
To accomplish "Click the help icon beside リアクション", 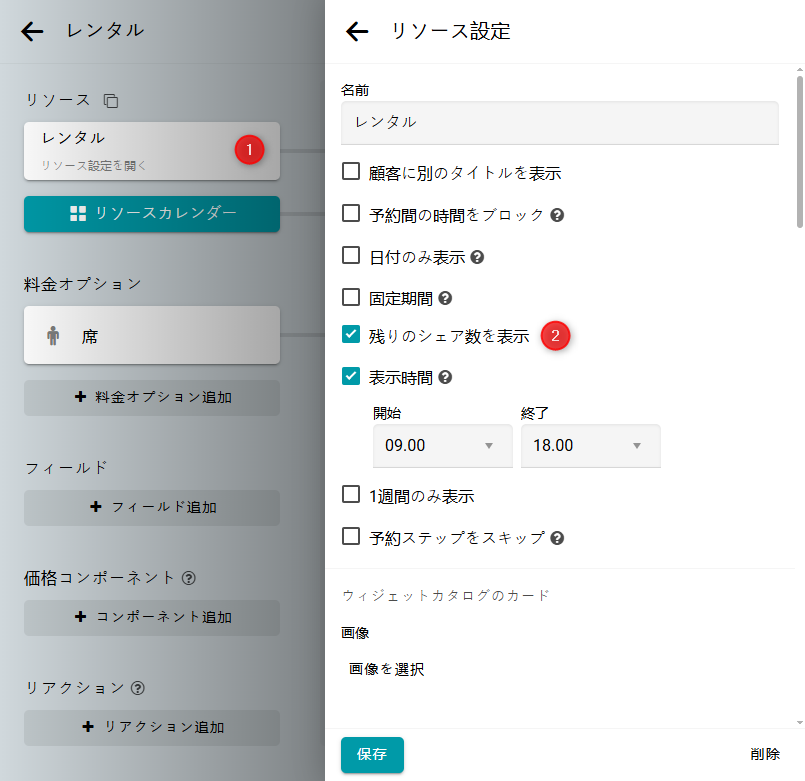I will pyautogui.click(x=138, y=688).
